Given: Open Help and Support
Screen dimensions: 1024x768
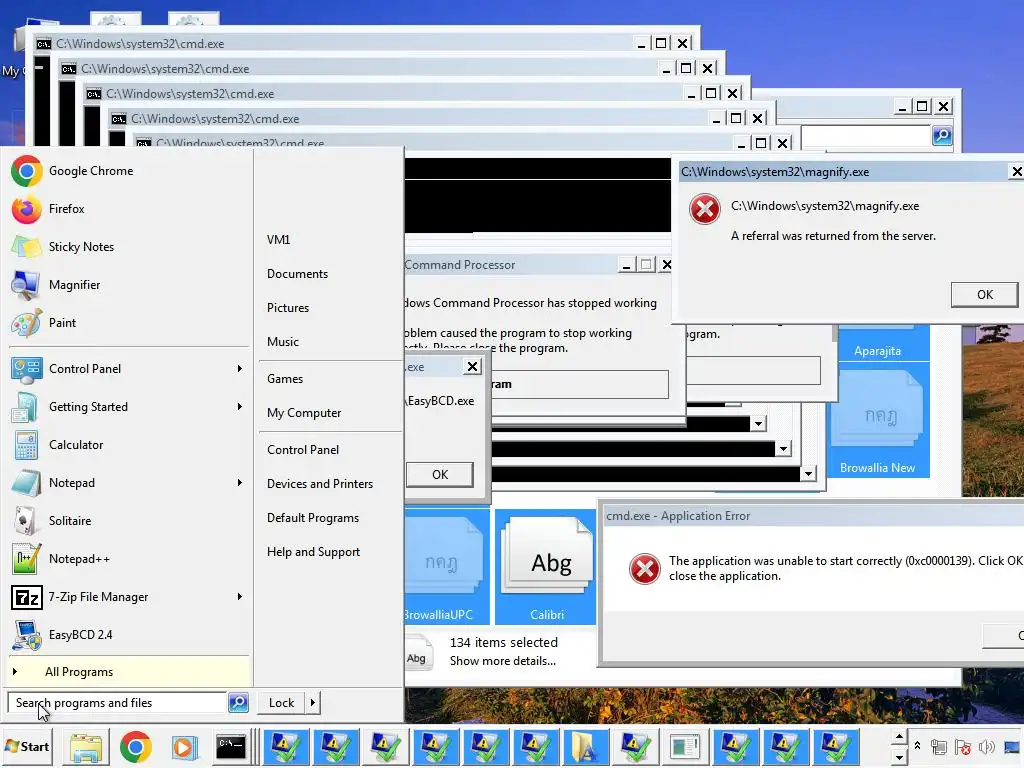Looking at the screenshot, I should pos(313,552).
